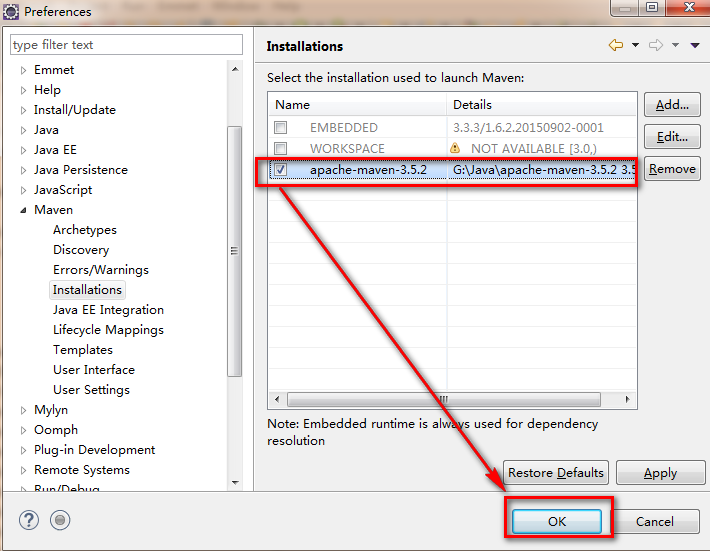The width and height of the screenshot is (710, 551).
Task: Click the table's right scroll arrow
Action: 627,399
